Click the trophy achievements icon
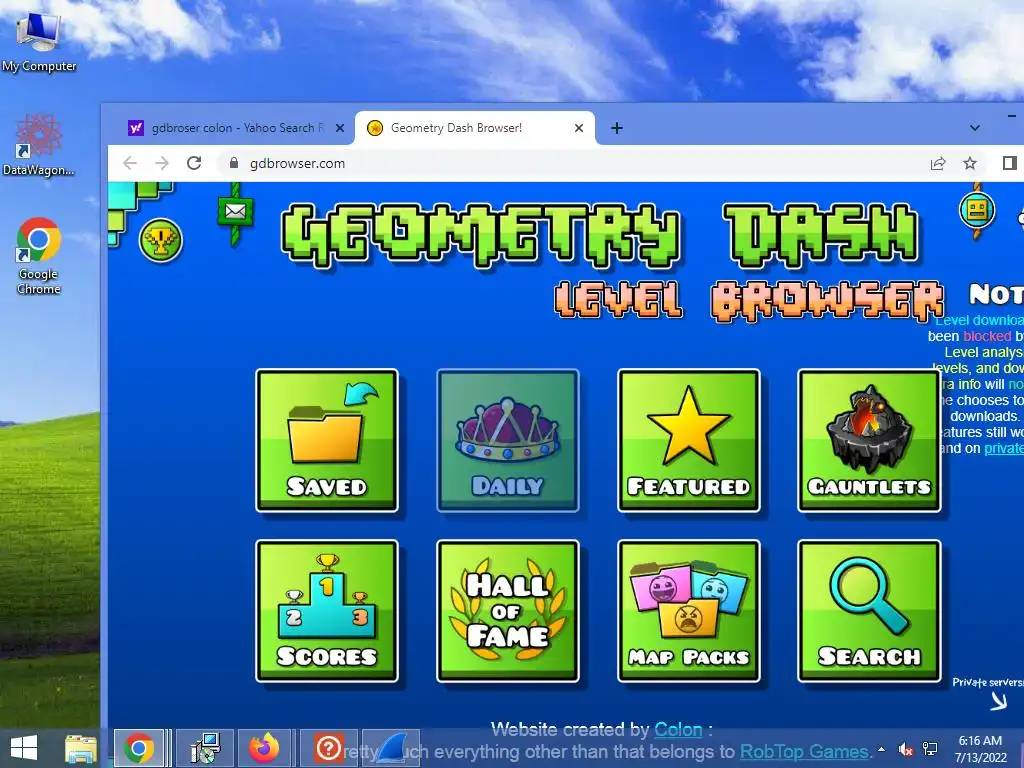The width and height of the screenshot is (1024, 768). tap(161, 240)
